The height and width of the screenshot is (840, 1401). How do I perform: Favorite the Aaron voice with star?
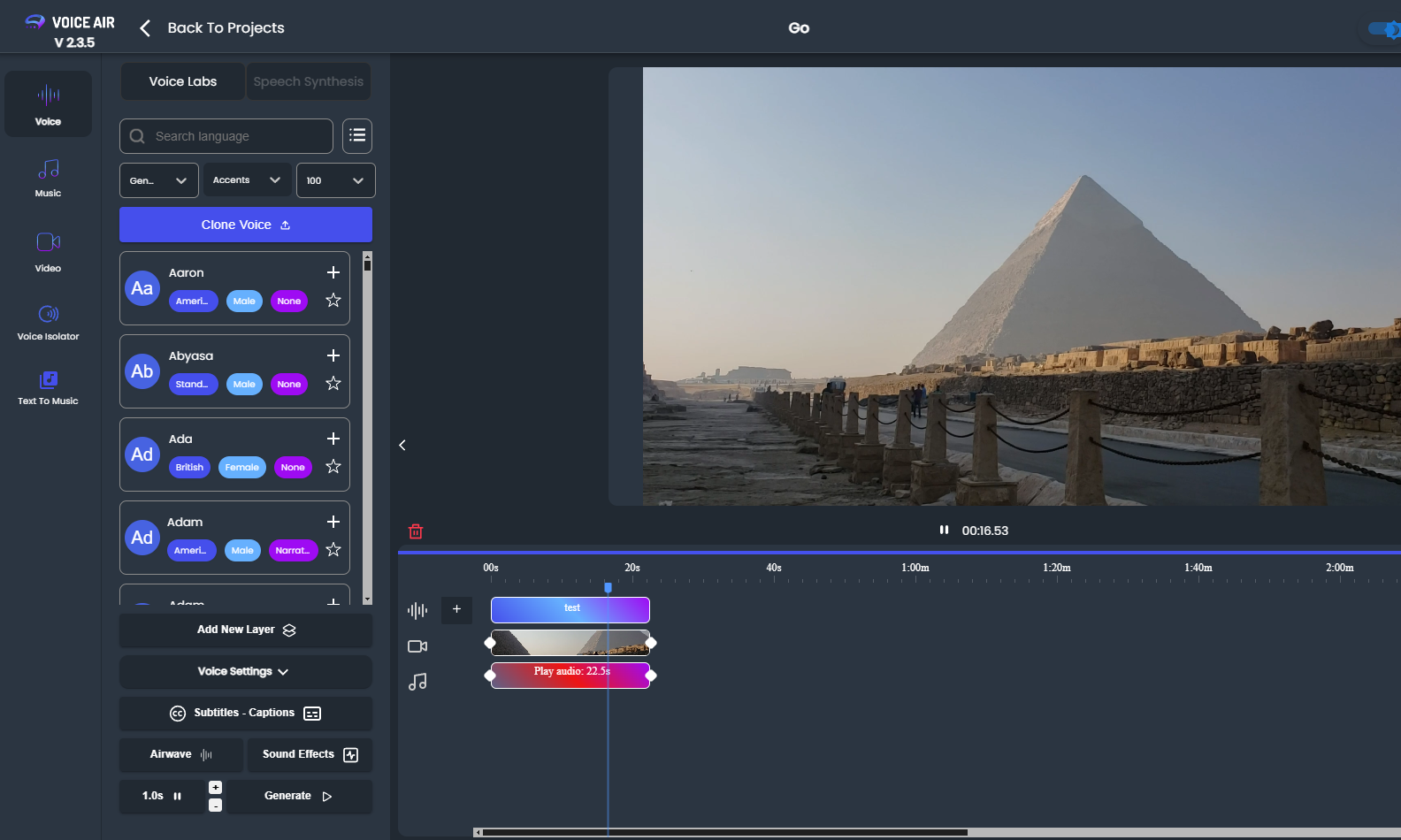point(333,301)
